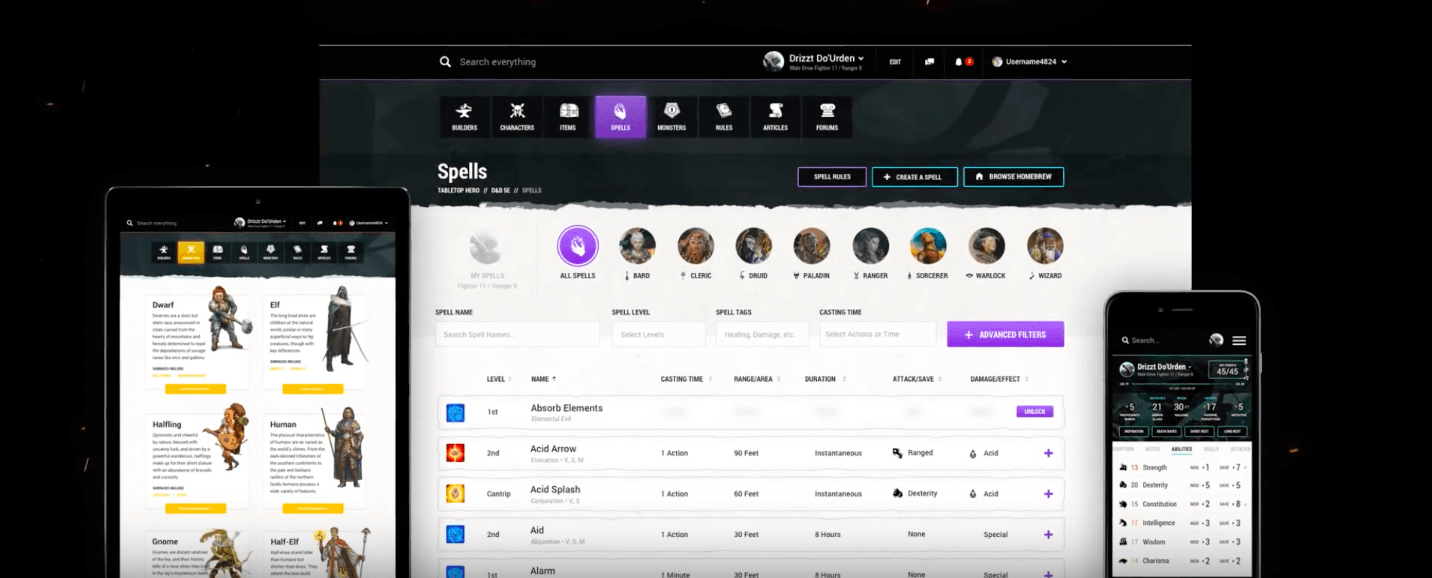This screenshot has width=1432, height=578.
Task: Click the Search everything field on desktop
Action: point(498,62)
